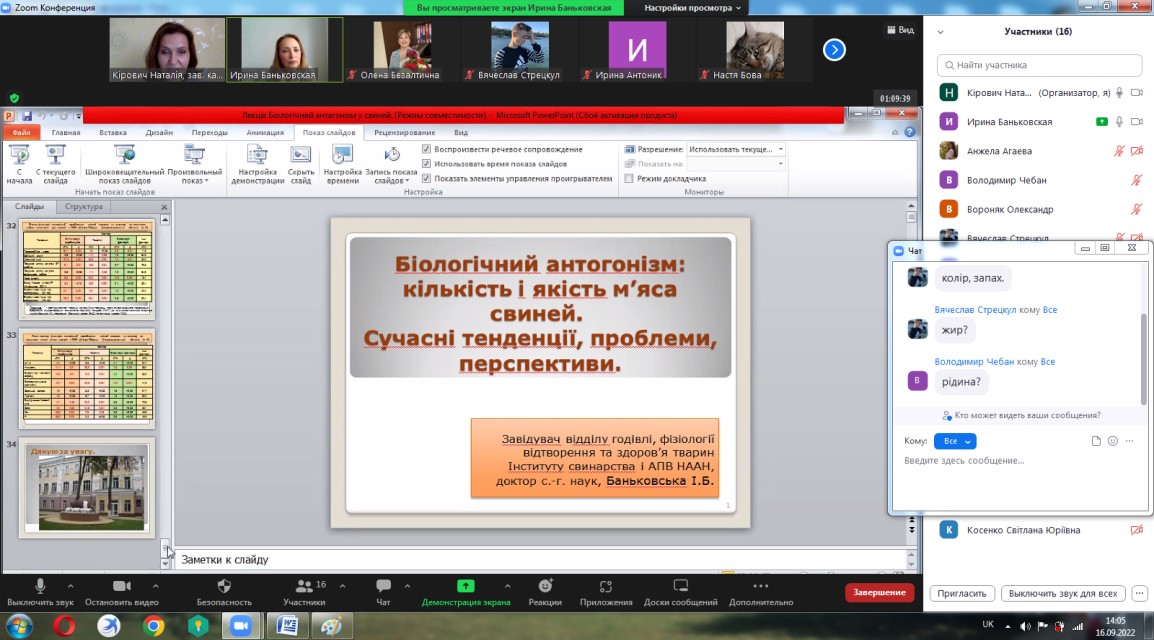Expand the Разрешение resolution dropdown
1154x640 pixels.
pyautogui.click(x=780, y=149)
